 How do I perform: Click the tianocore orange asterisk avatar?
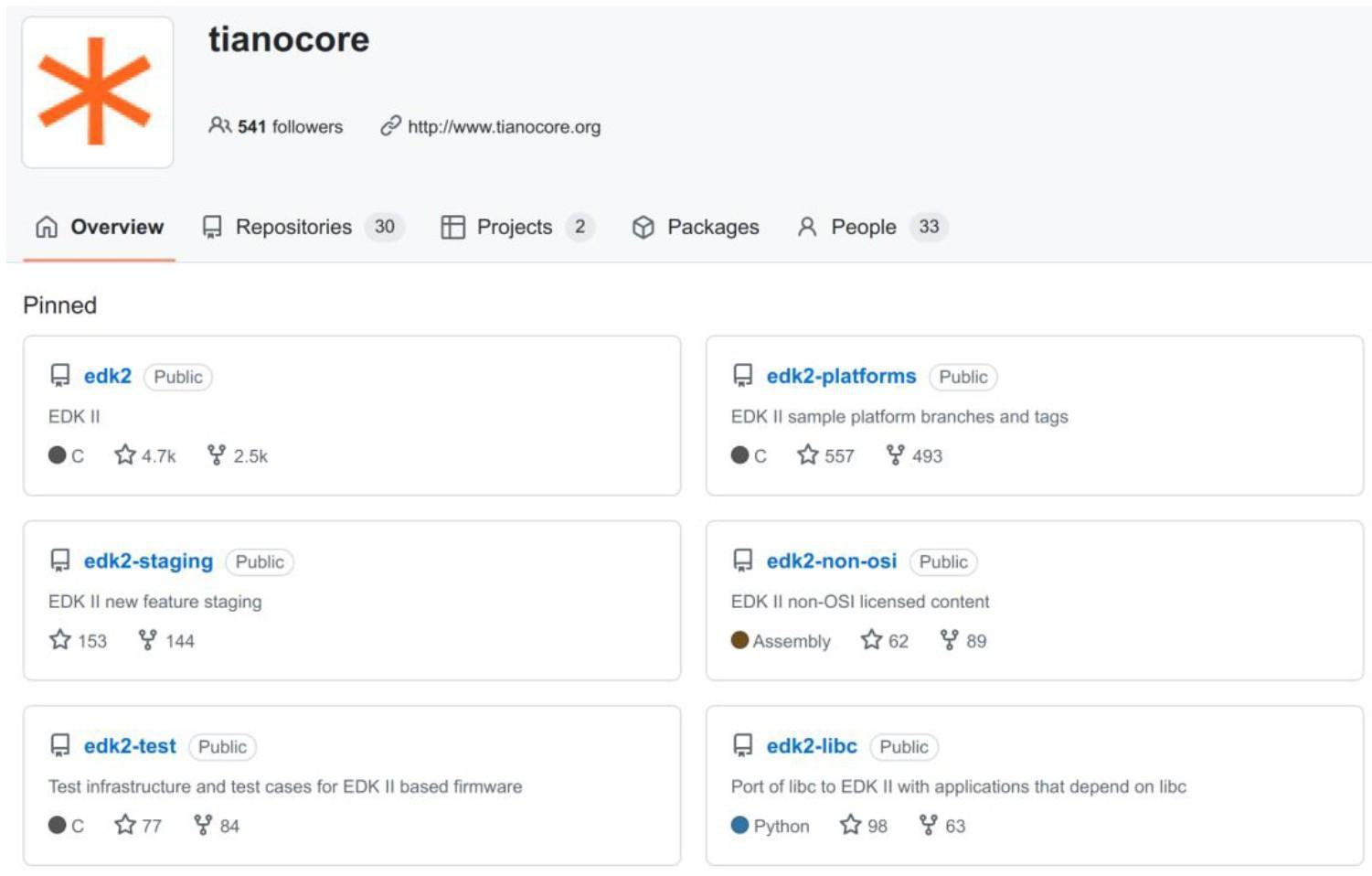point(97,91)
